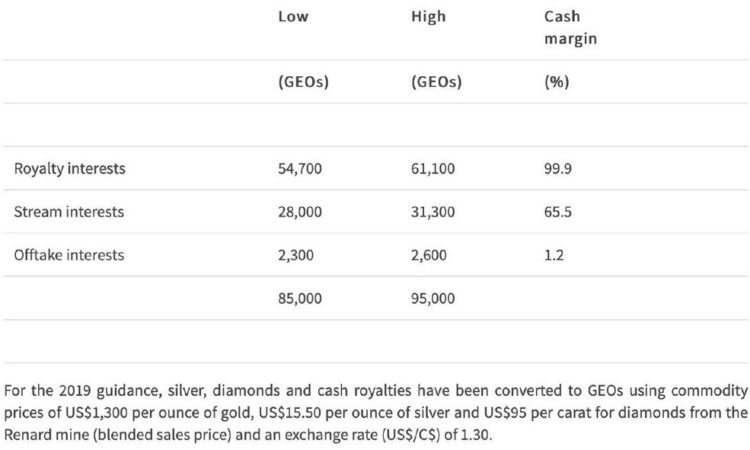This screenshot has width=750, height=450.
Task: Select the (GEOs) unit under Low
Action: (304, 83)
